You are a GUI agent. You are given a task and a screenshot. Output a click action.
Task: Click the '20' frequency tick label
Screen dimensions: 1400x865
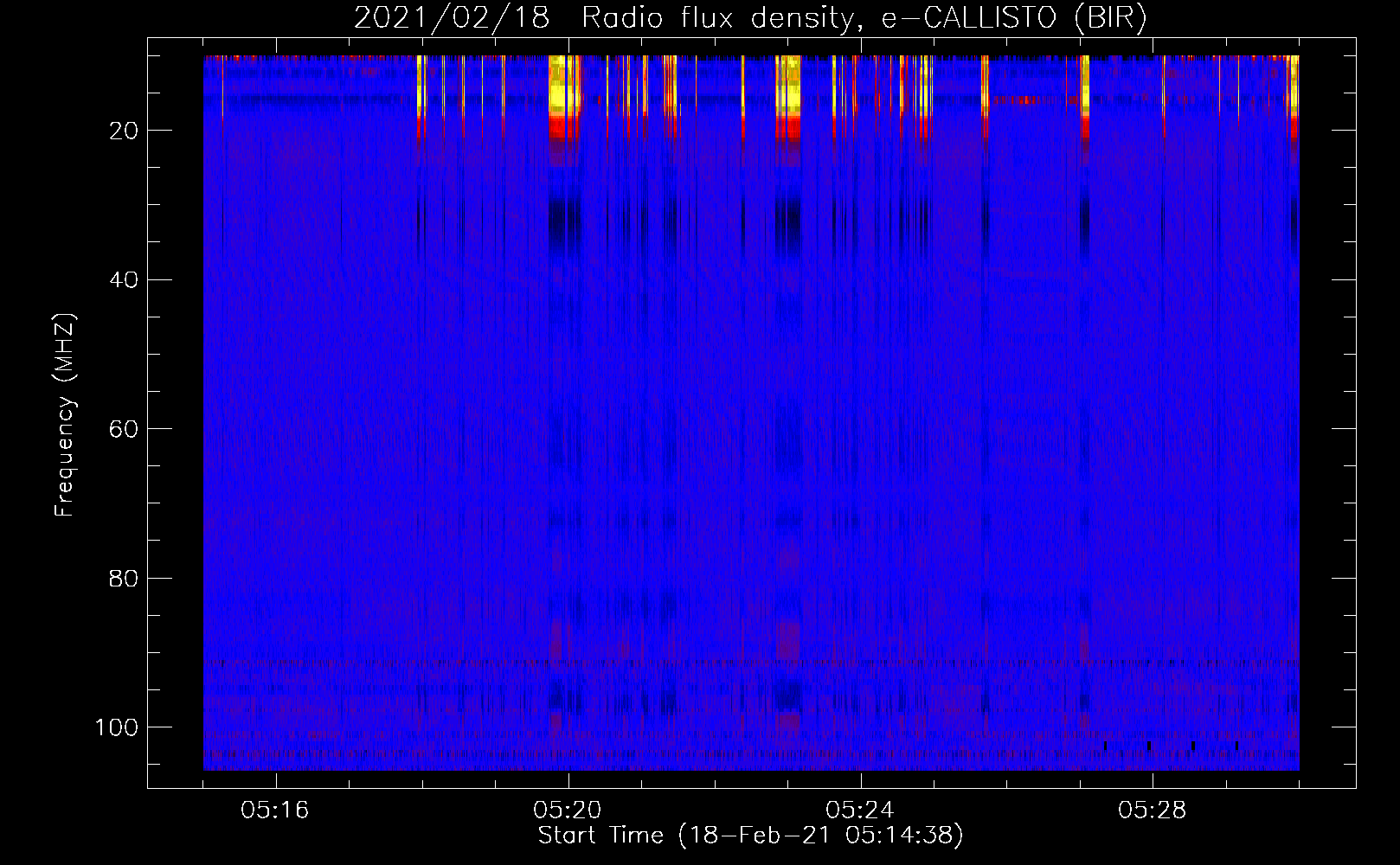tap(124, 131)
